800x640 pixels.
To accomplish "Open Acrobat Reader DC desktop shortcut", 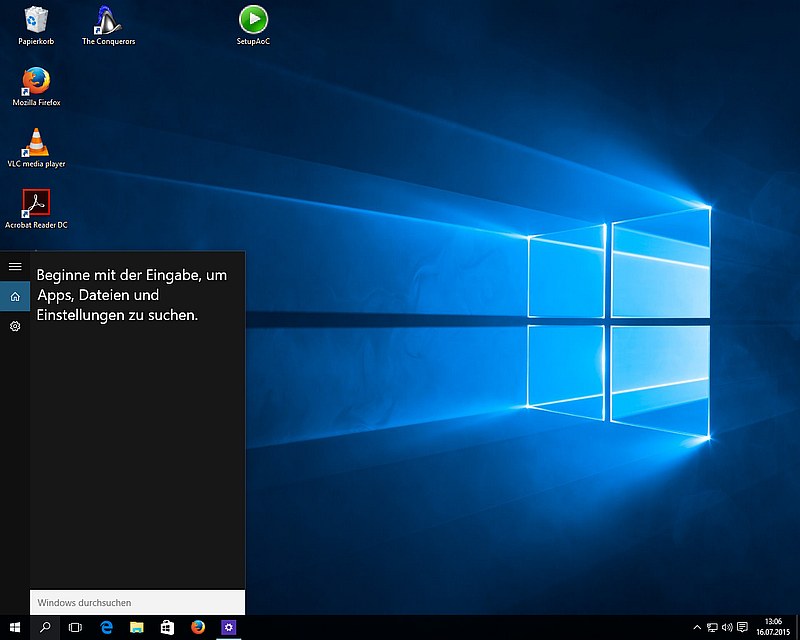I will pos(37,204).
